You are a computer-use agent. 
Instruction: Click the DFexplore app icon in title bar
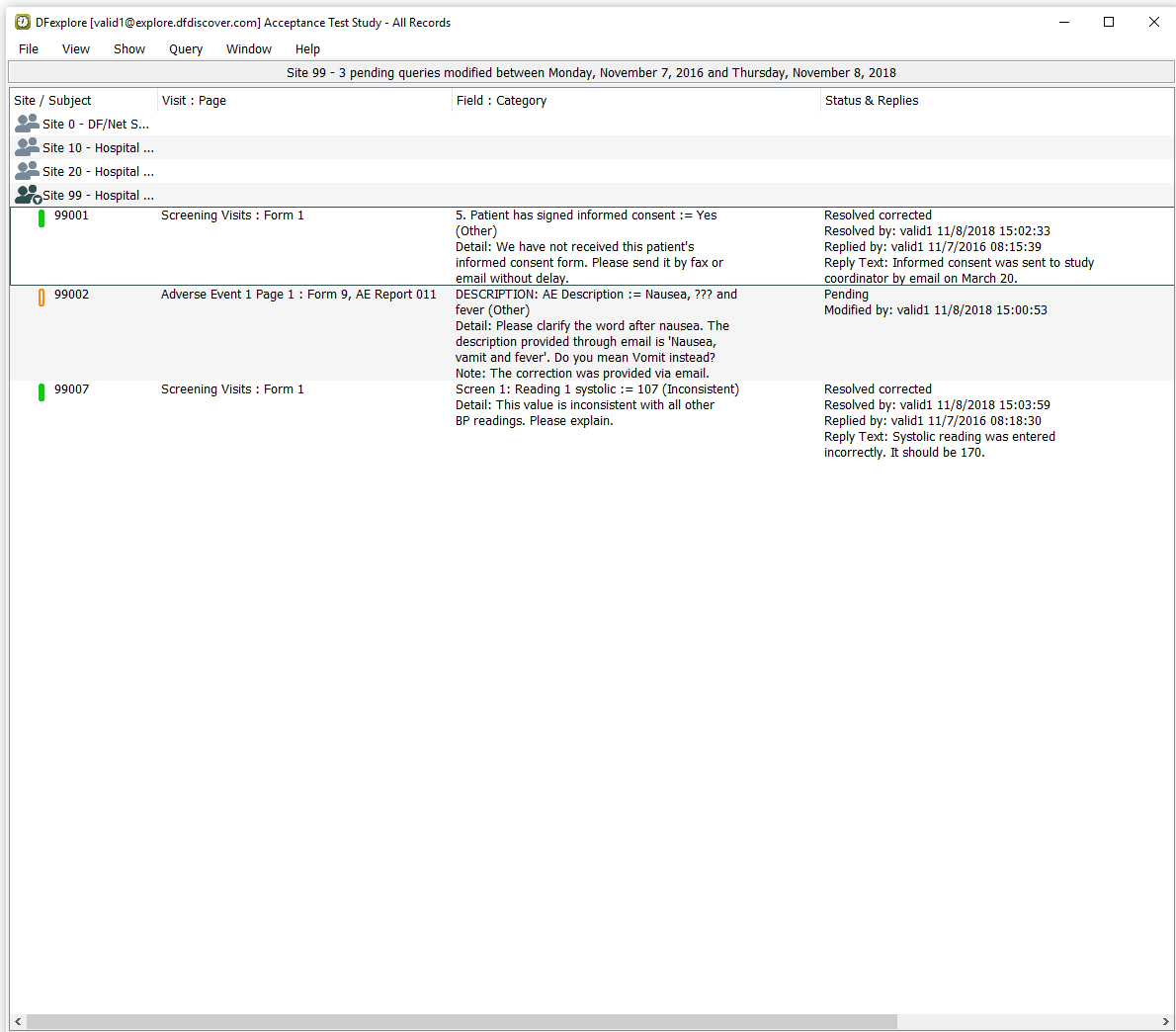point(23,22)
